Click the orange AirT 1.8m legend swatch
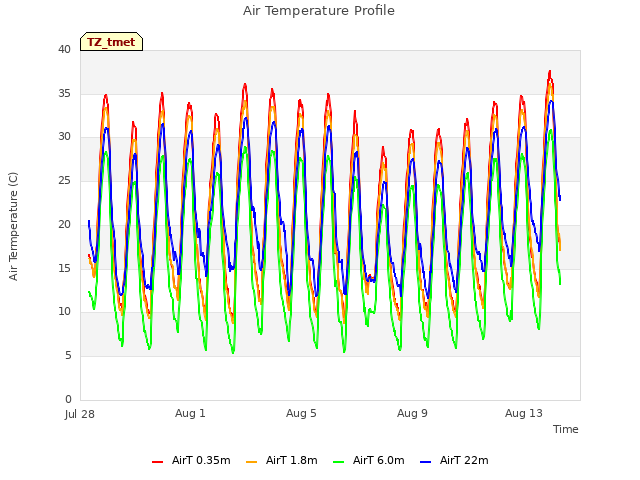The width and height of the screenshot is (640, 480). [252, 462]
